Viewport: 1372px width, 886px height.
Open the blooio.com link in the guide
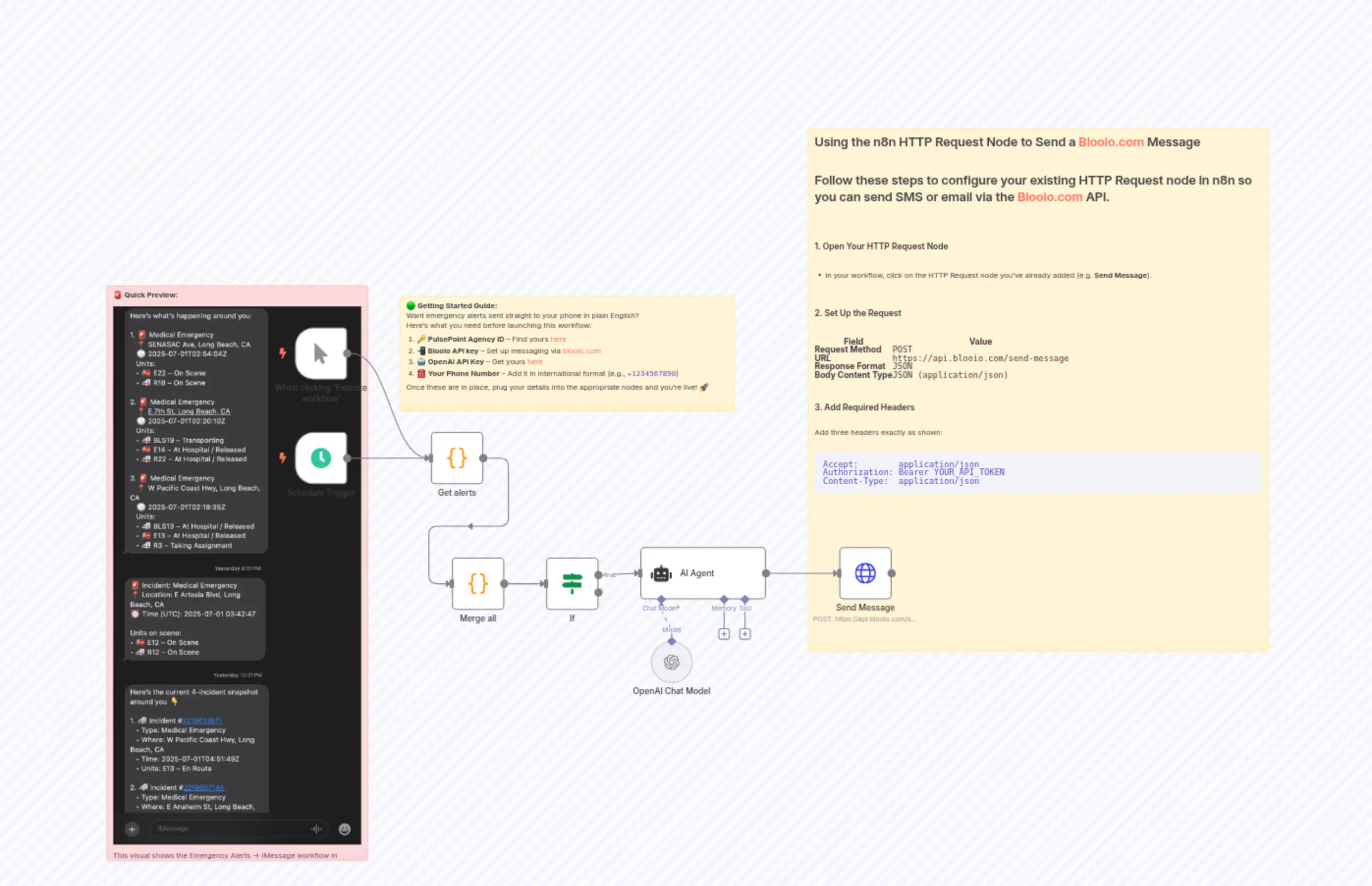[x=582, y=351]
